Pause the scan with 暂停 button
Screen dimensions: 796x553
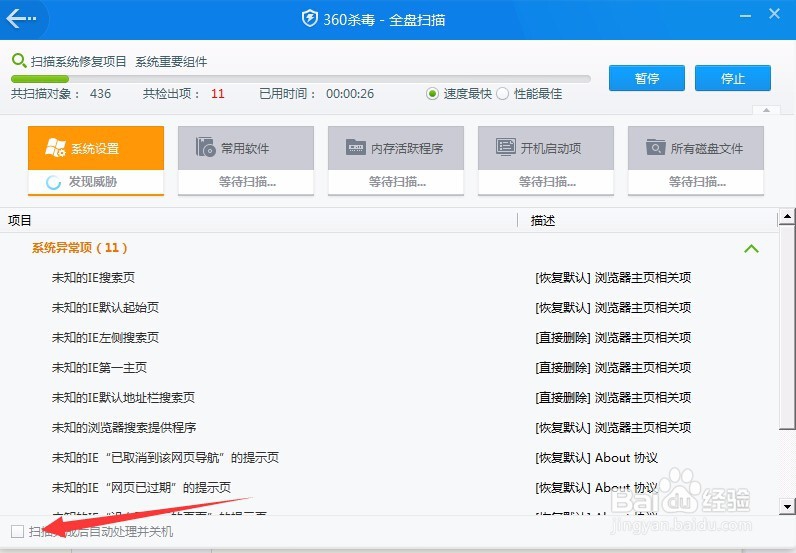pyautogui.click(x=647, y=78)
